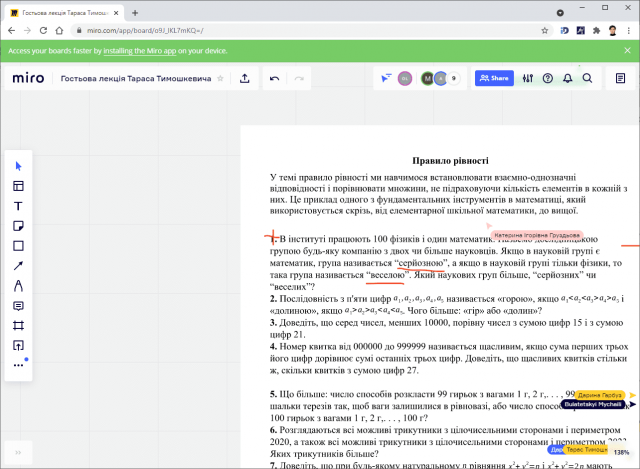Viewport: 640px width, 469px height.
Task: Activate the Pen drawing tool
Action: coord(18,285)
